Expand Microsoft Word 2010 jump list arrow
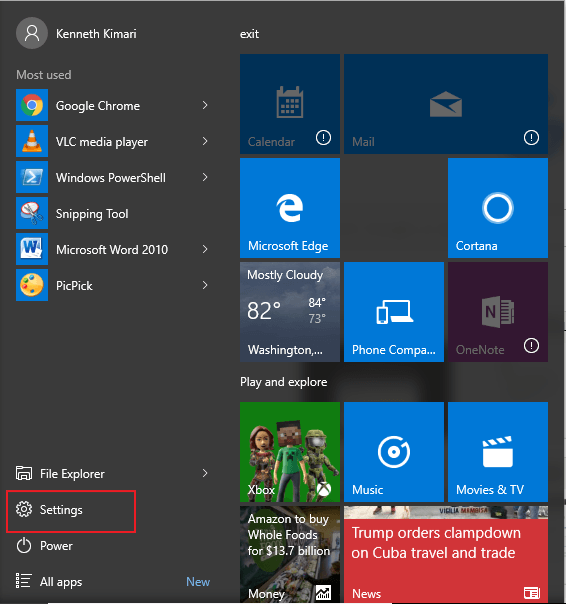 [x=205, y=249]
